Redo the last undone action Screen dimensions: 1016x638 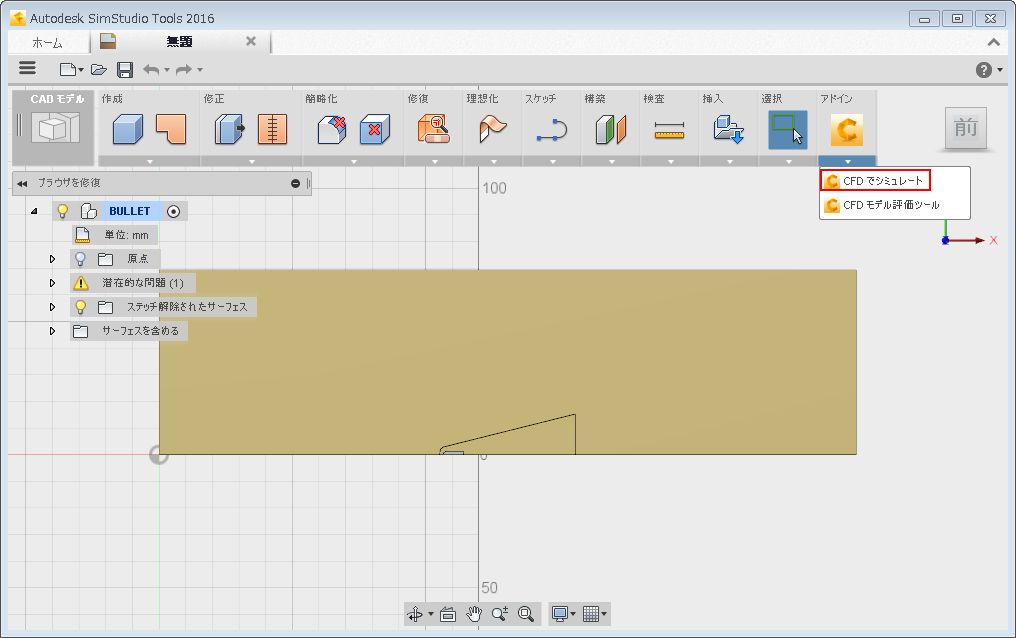[x=184, y=69]
